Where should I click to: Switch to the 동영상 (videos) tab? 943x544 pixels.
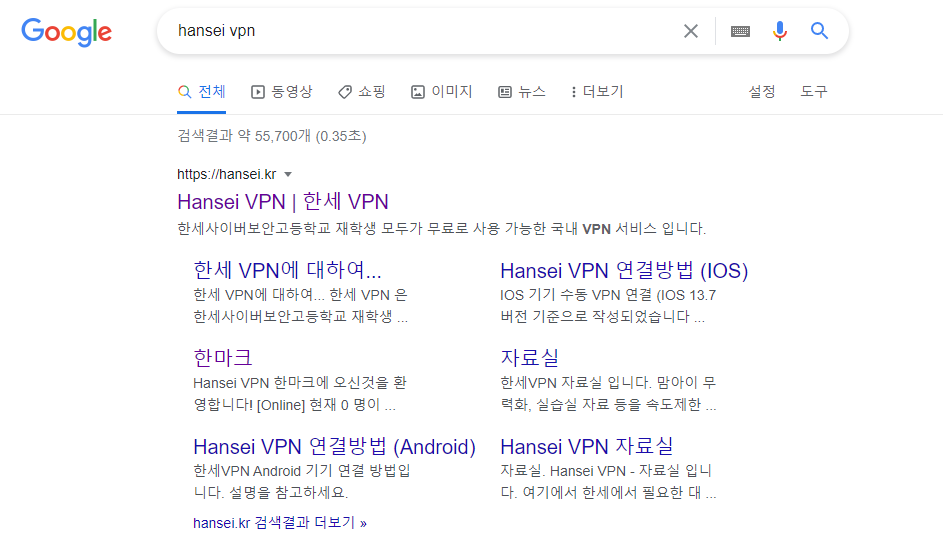(281, 91)
